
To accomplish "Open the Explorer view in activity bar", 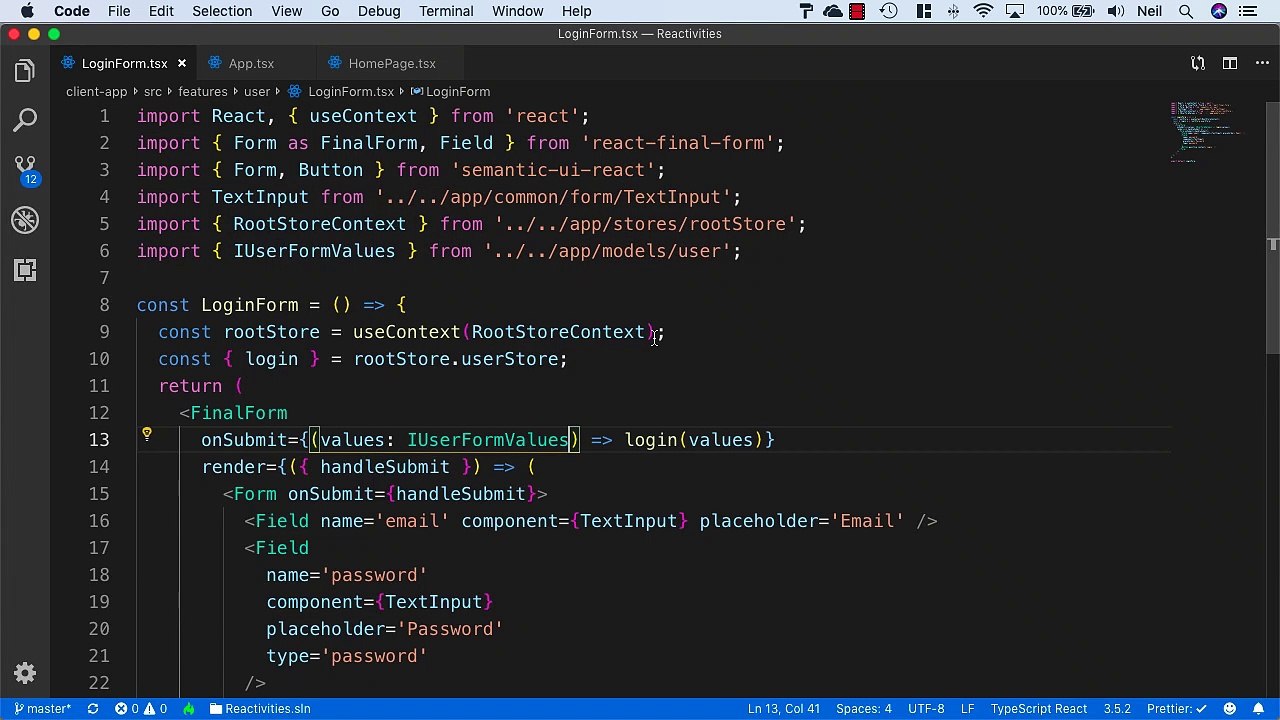I will pos(25,71).
